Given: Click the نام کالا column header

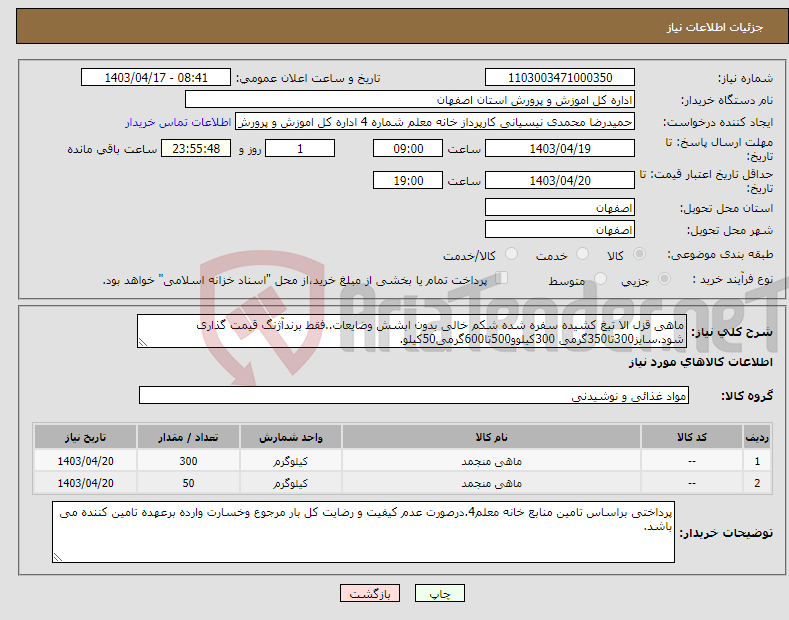Looking at the screenshot, I should 491,437.
